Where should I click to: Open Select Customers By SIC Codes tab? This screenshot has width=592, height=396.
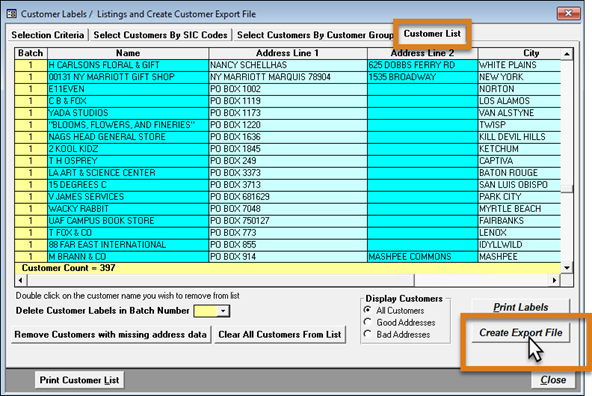pos(160,35)
